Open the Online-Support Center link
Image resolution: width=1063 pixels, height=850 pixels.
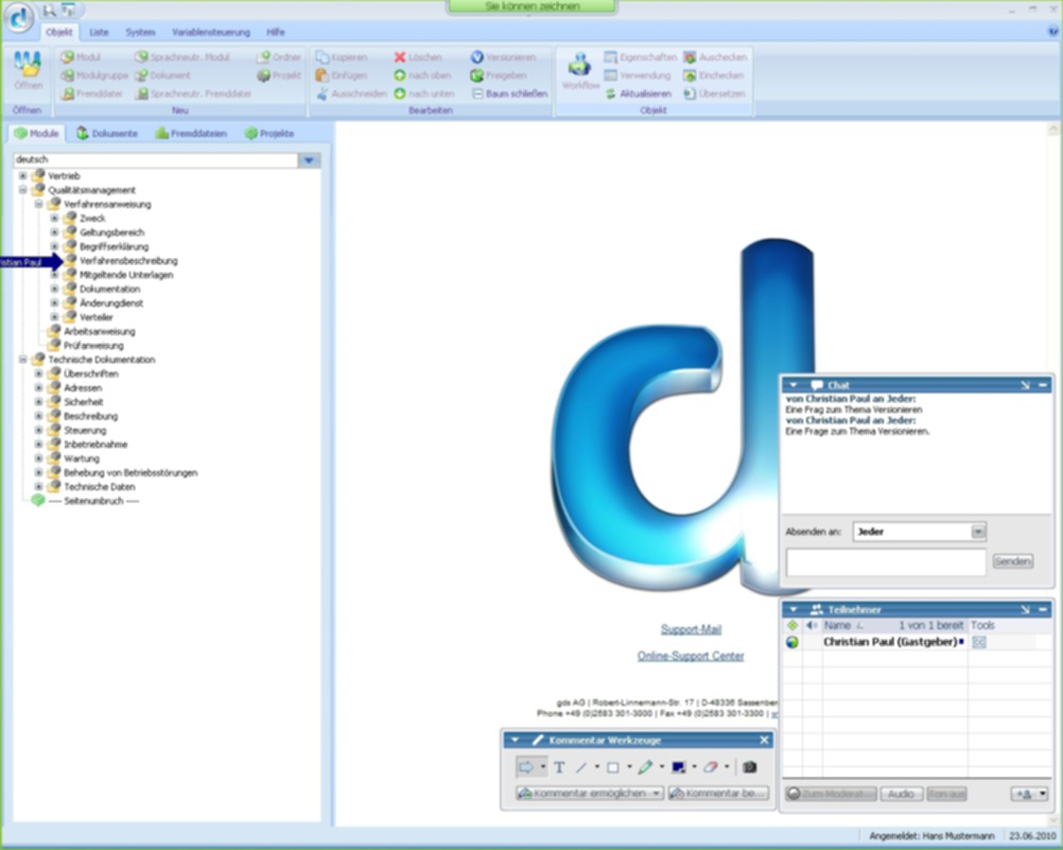click(x=691, y=656)
